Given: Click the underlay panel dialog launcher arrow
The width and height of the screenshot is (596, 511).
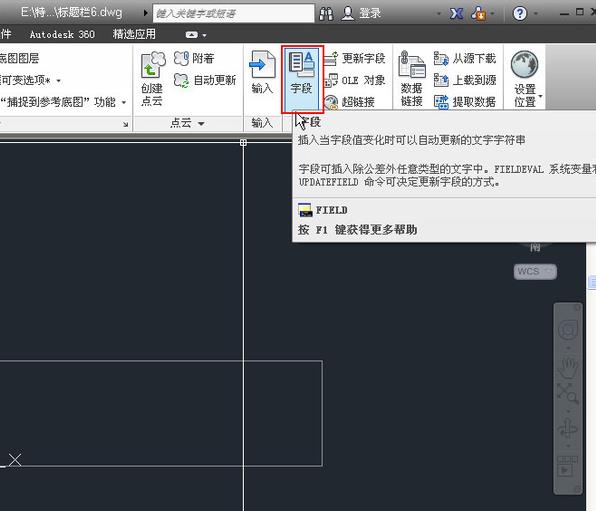Looking at the screenshot, I should coord(125,124).
